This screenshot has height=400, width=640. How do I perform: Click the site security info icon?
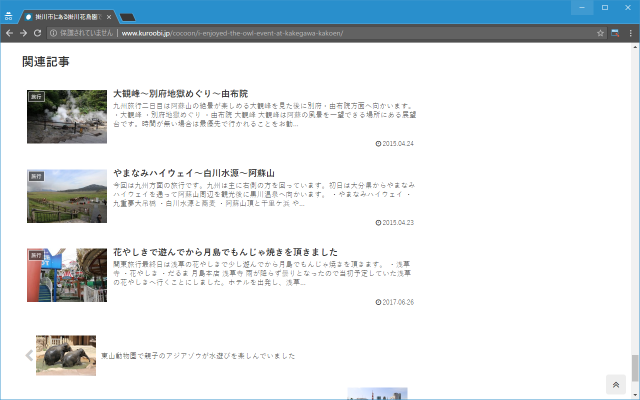coord(53,33)
